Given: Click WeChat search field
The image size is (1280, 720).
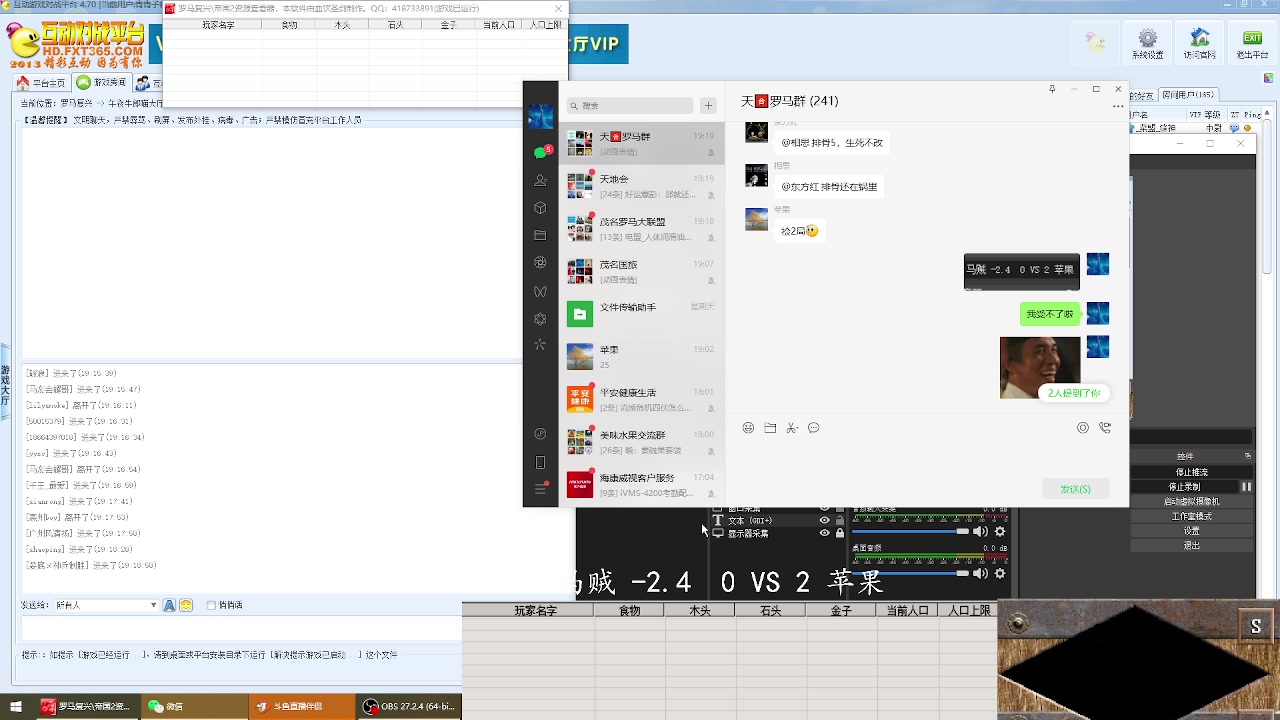Looking at the screenshot, I should click(630, 105).
